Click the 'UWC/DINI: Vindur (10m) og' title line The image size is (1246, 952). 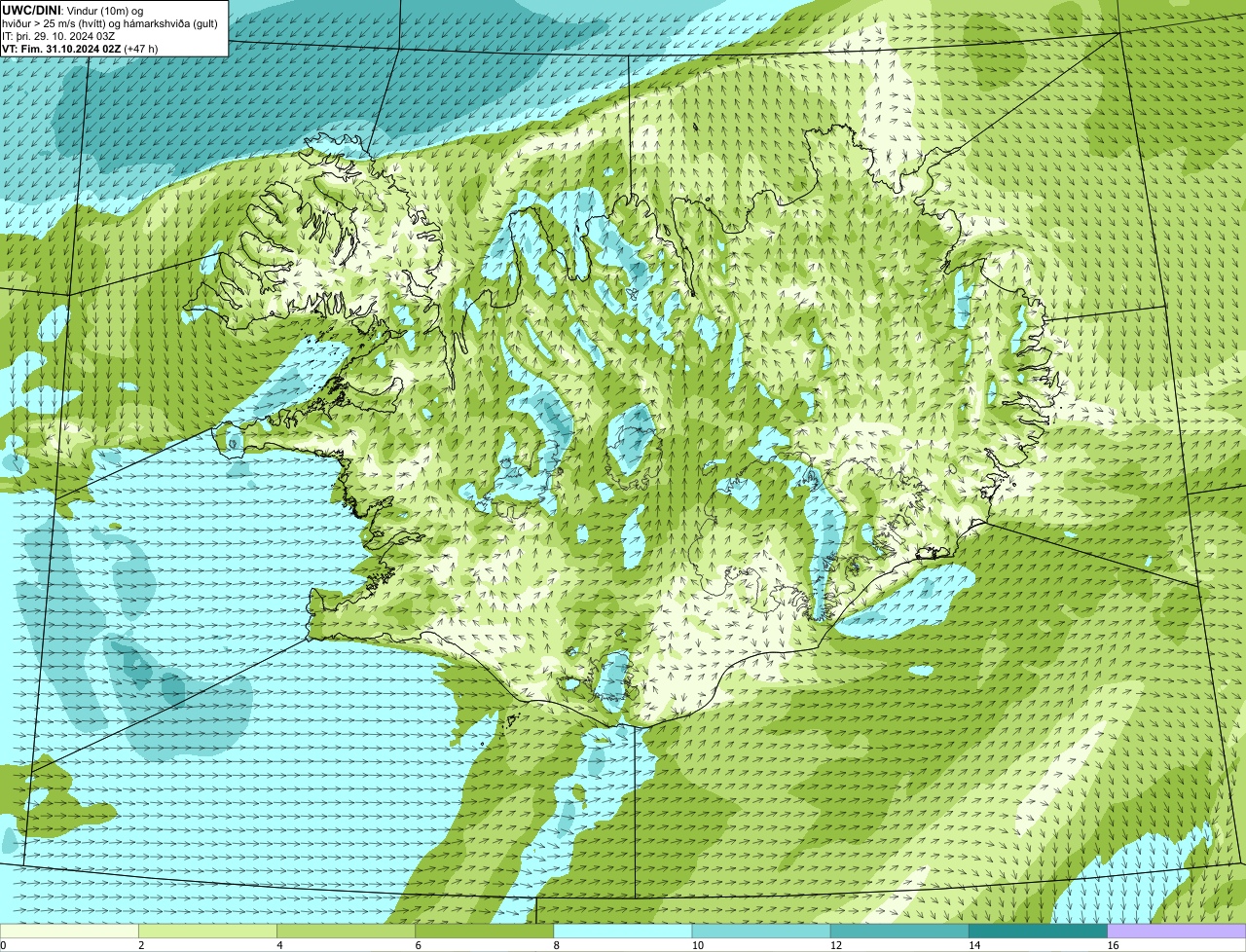[x=73, y=10]
